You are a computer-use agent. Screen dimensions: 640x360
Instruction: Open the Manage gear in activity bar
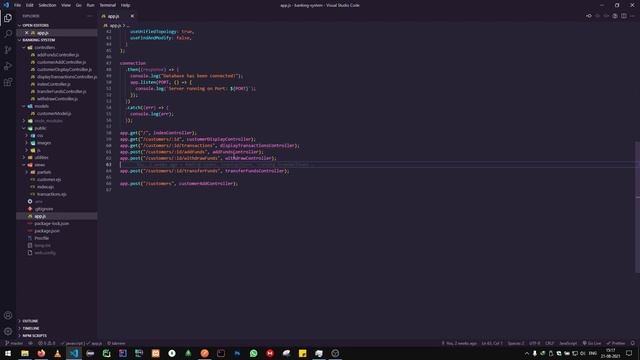point(8,331)
